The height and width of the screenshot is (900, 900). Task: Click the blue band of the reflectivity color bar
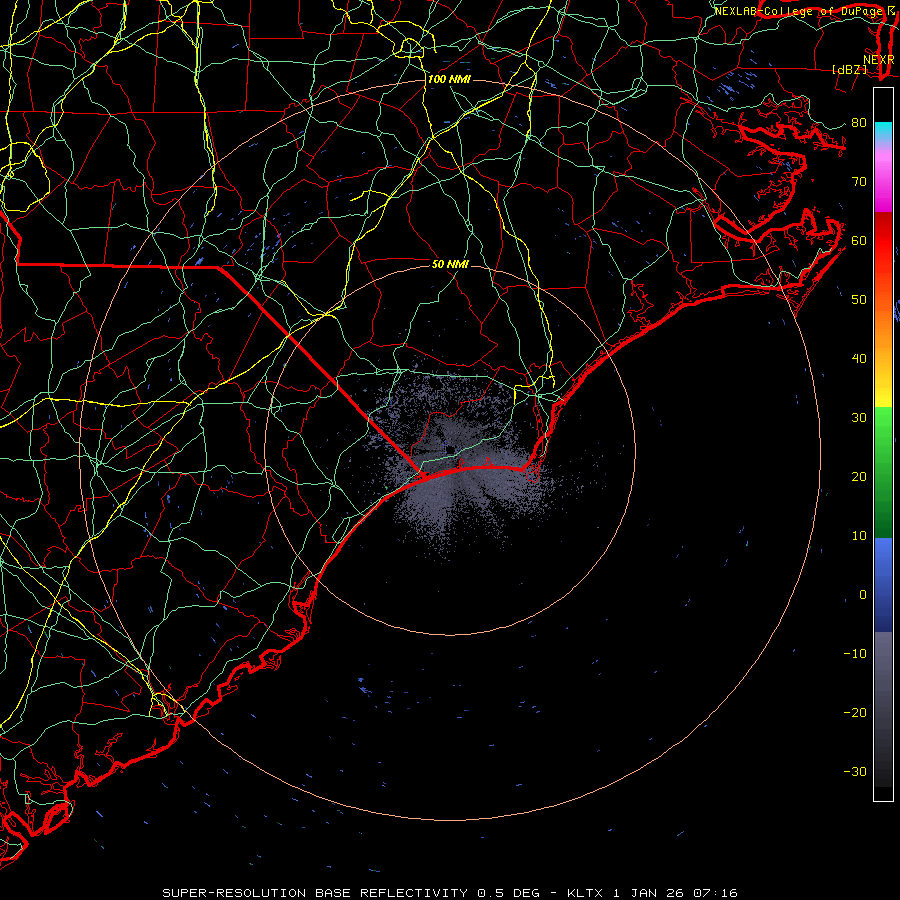(883, 584)
